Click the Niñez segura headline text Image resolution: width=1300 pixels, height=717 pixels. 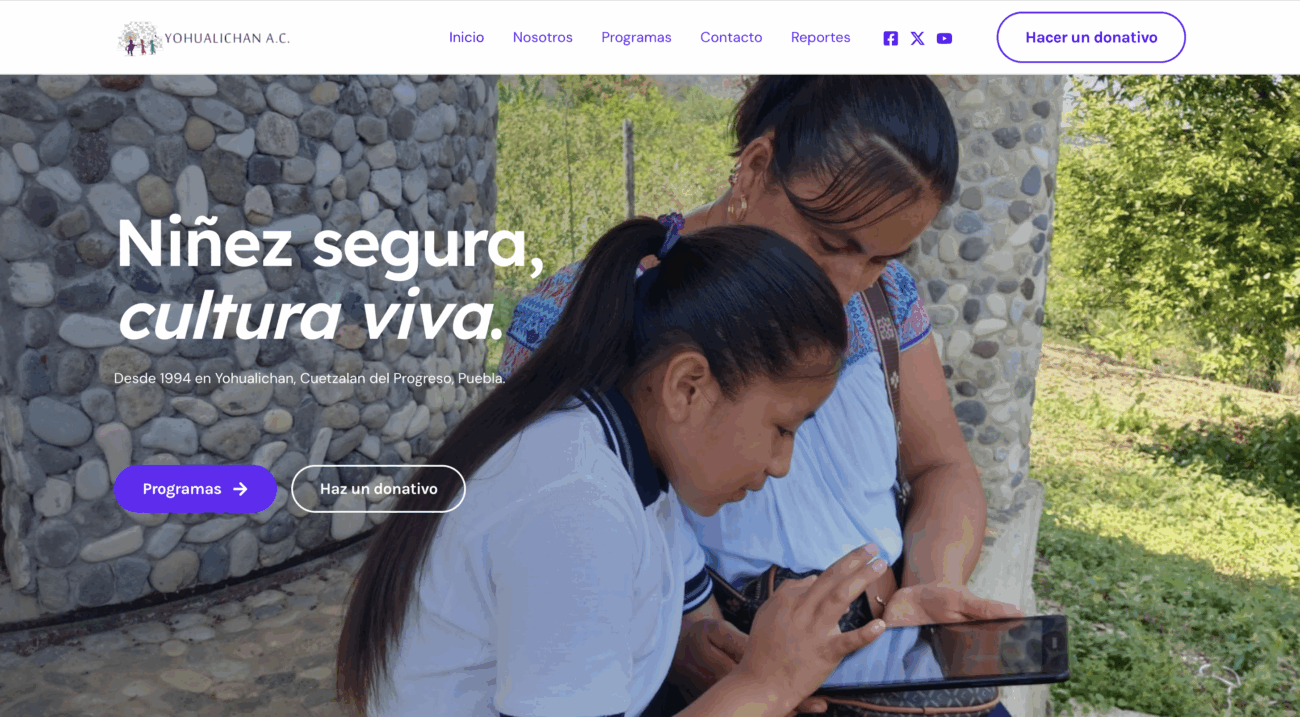(x=330, y=245)
